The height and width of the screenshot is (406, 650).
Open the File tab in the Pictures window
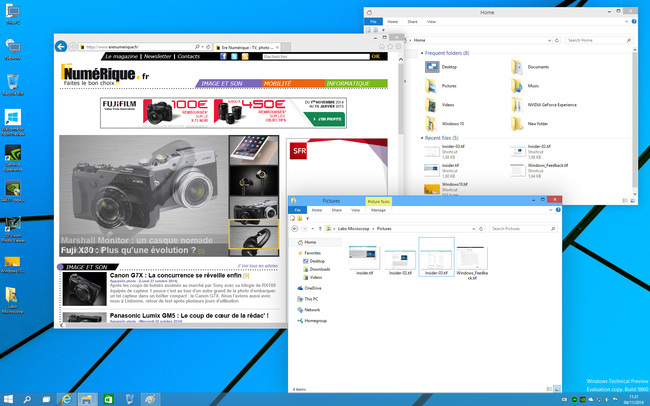[x=297, y=210]
